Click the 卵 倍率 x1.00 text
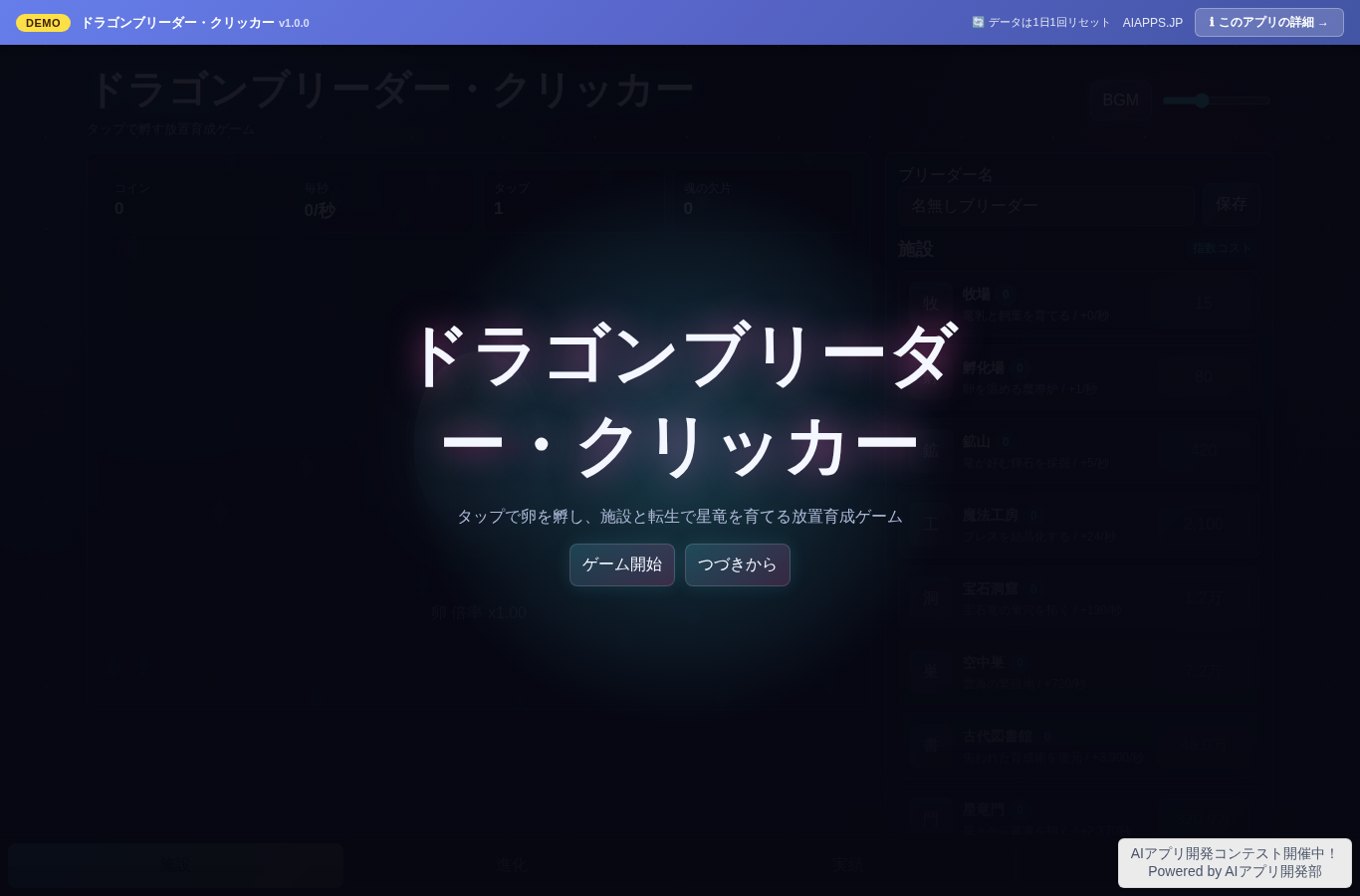 (479, 613)
